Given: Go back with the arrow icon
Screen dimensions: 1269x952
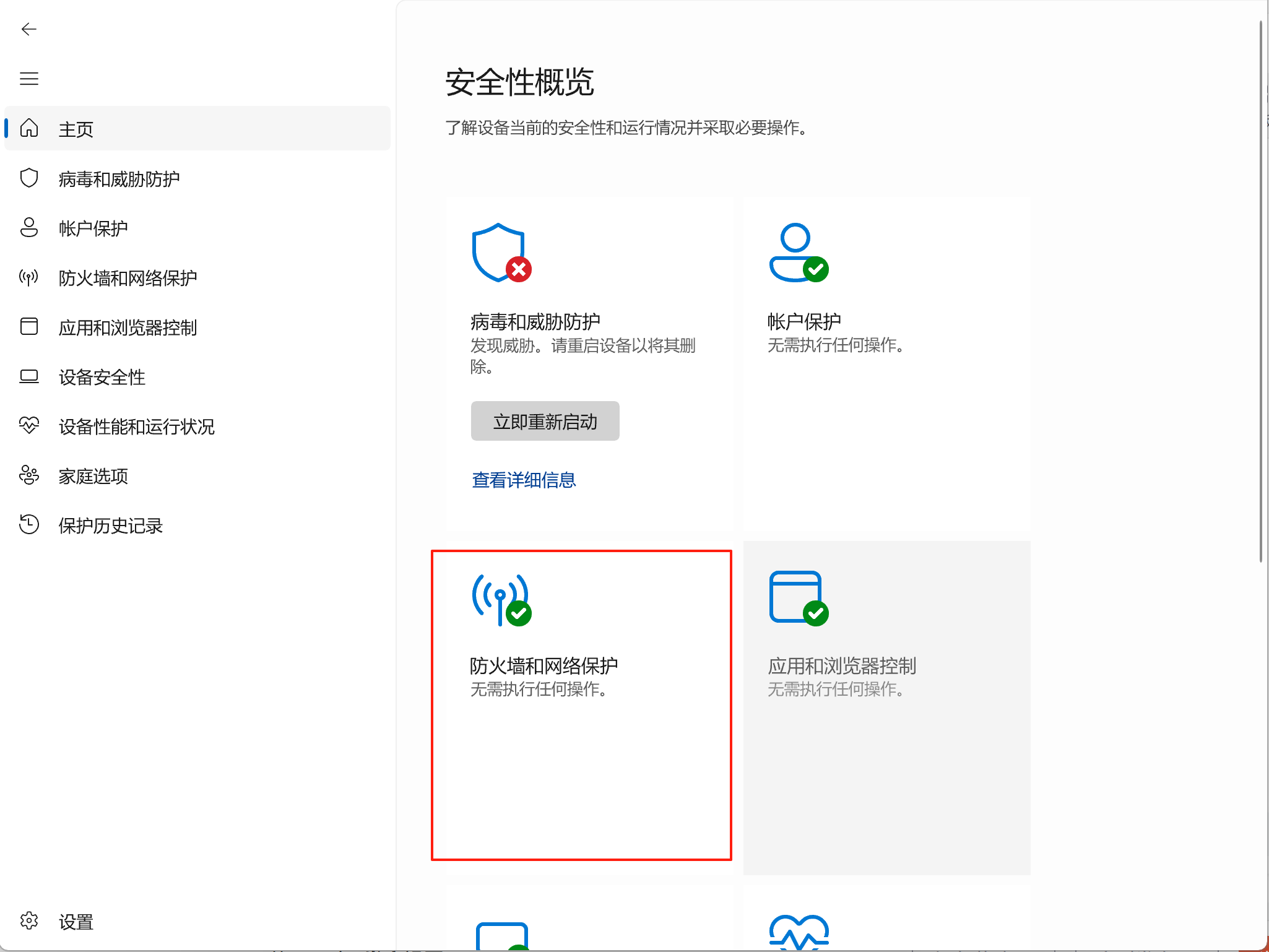Looking at the screenshot, I should tap(29, 29).
